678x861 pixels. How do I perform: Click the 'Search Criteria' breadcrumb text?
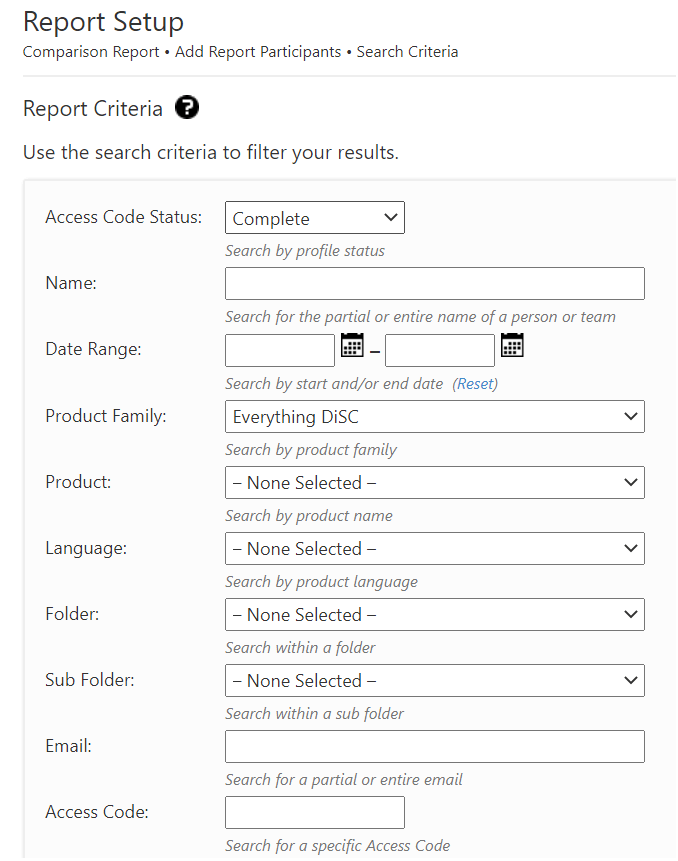(407, 52)
